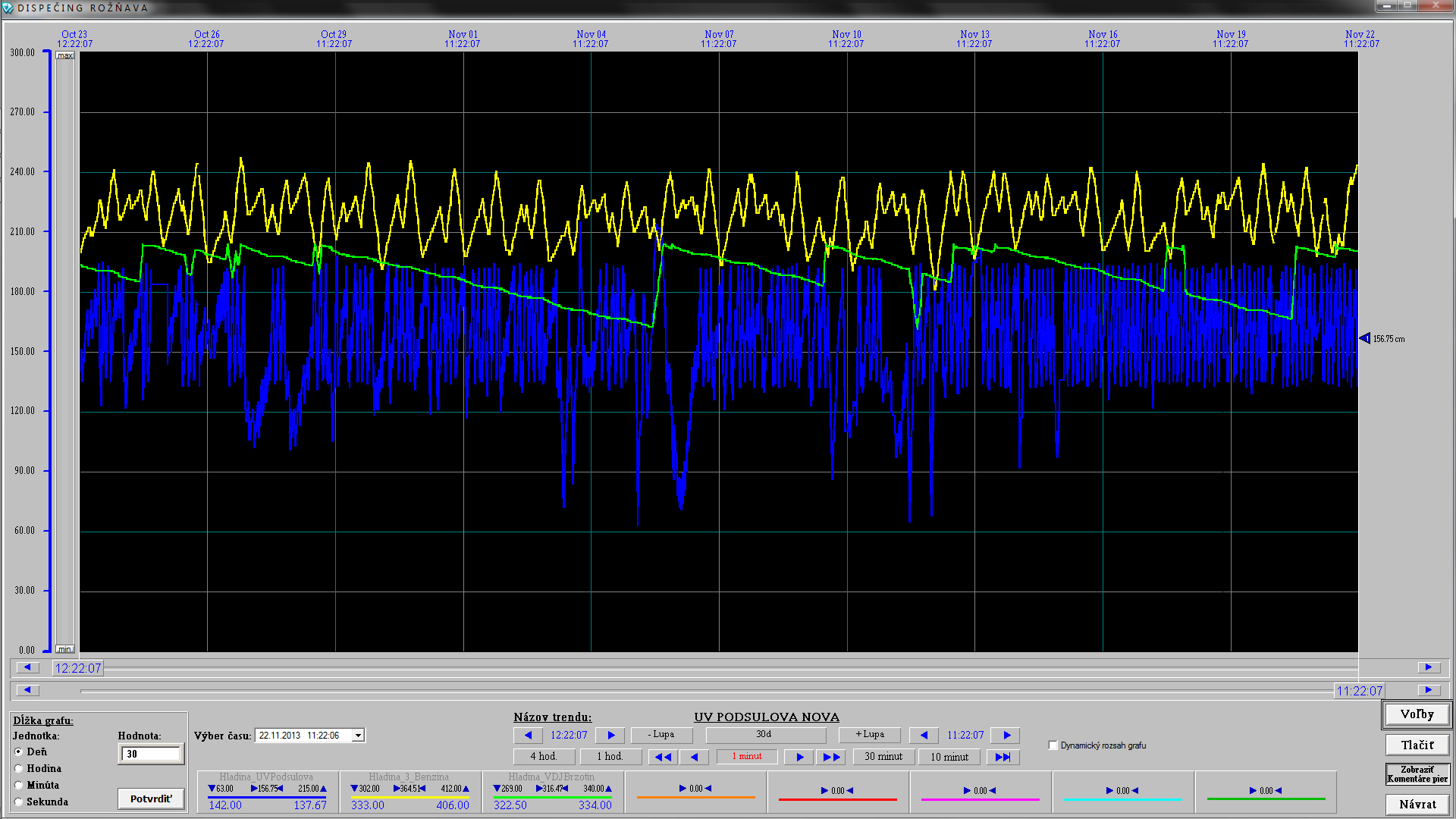Click the Hladina_3_Benzina trend label
The width and height of the screenshot is (1456, 819).
point(409,777)
